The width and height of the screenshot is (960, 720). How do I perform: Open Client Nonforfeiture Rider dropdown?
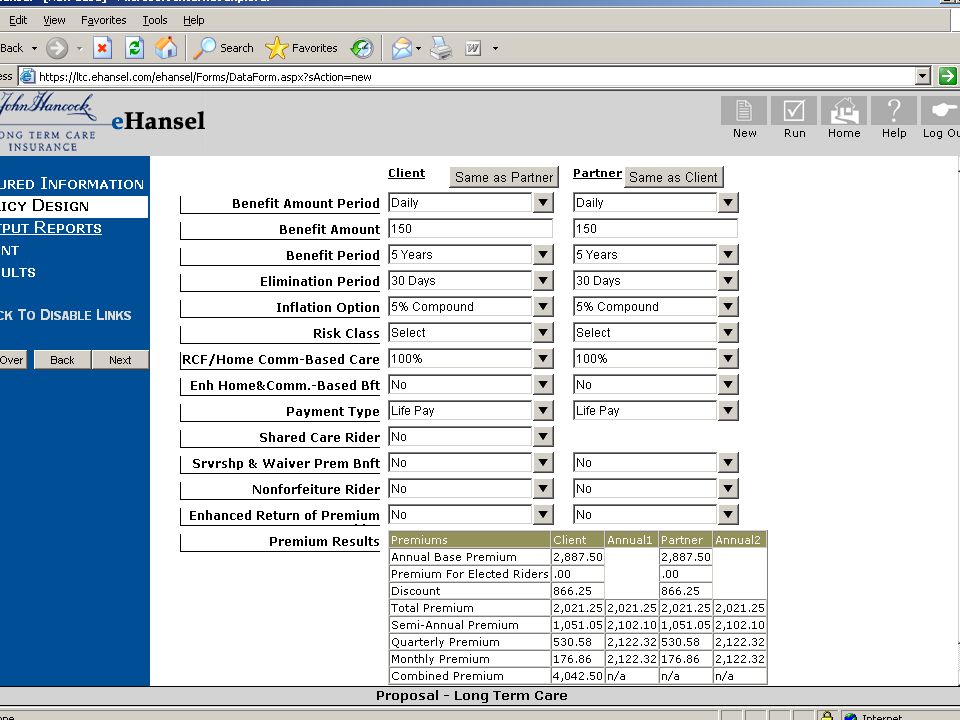pos(543,489)
